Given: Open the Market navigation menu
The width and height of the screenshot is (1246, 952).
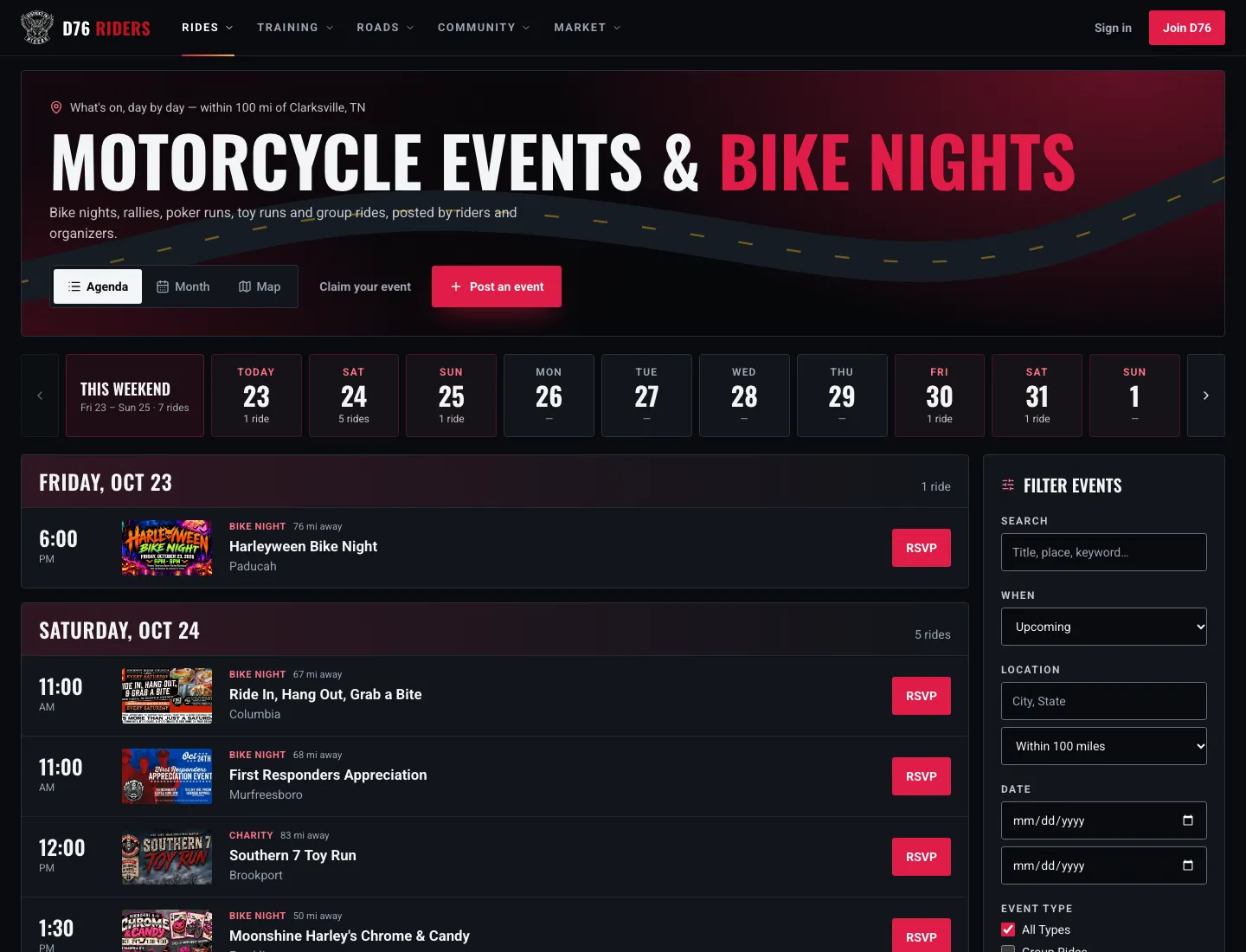Looking at the screenshot, I should point(588,28).
